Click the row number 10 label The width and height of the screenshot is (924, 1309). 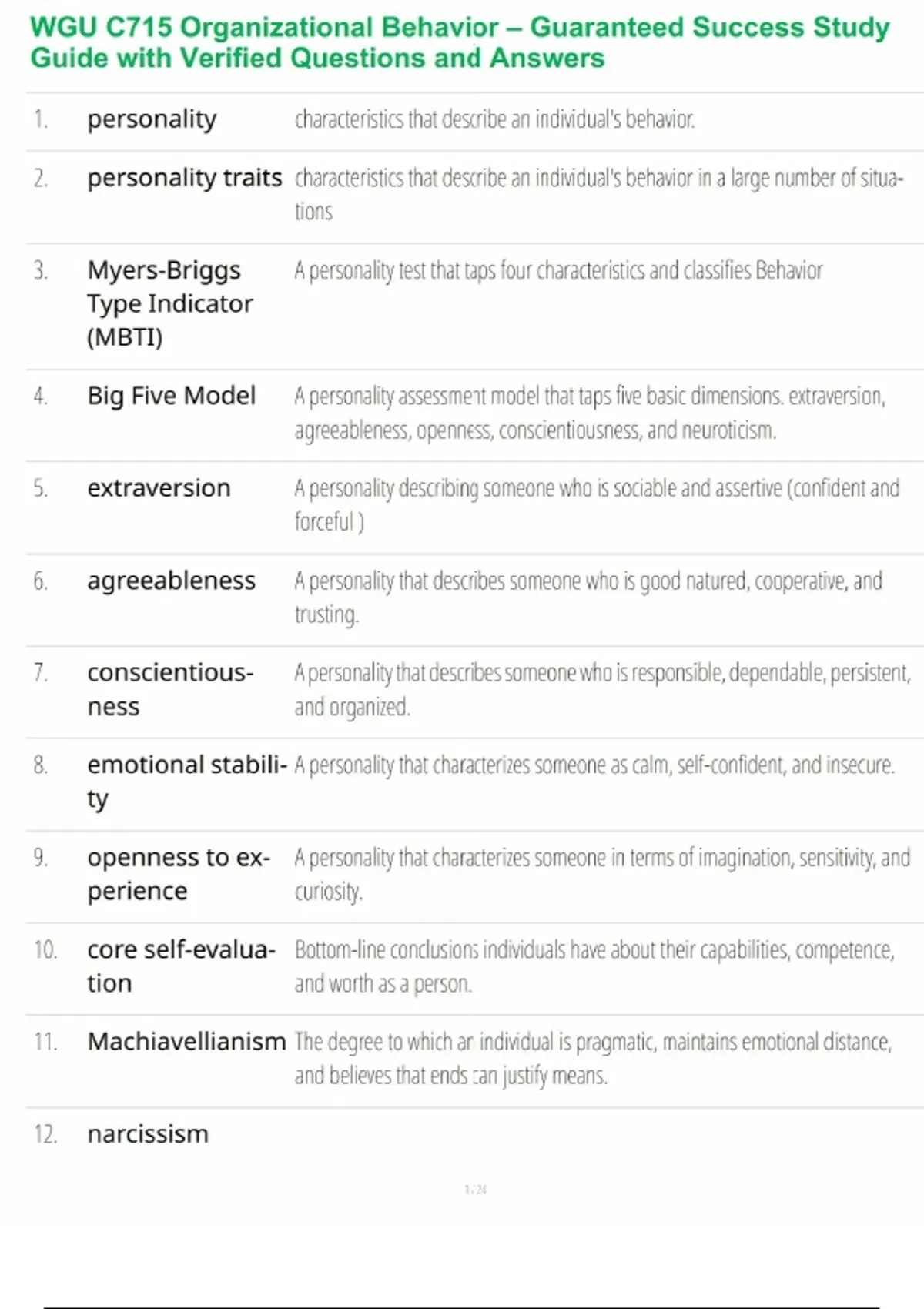point(45,950)
